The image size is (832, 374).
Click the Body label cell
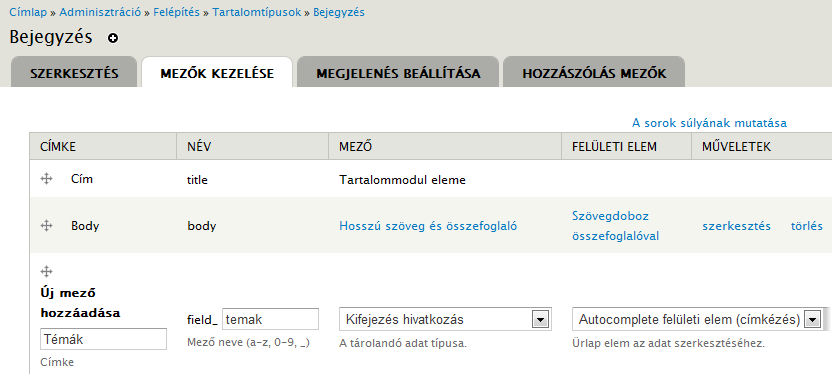click(85, 227)
